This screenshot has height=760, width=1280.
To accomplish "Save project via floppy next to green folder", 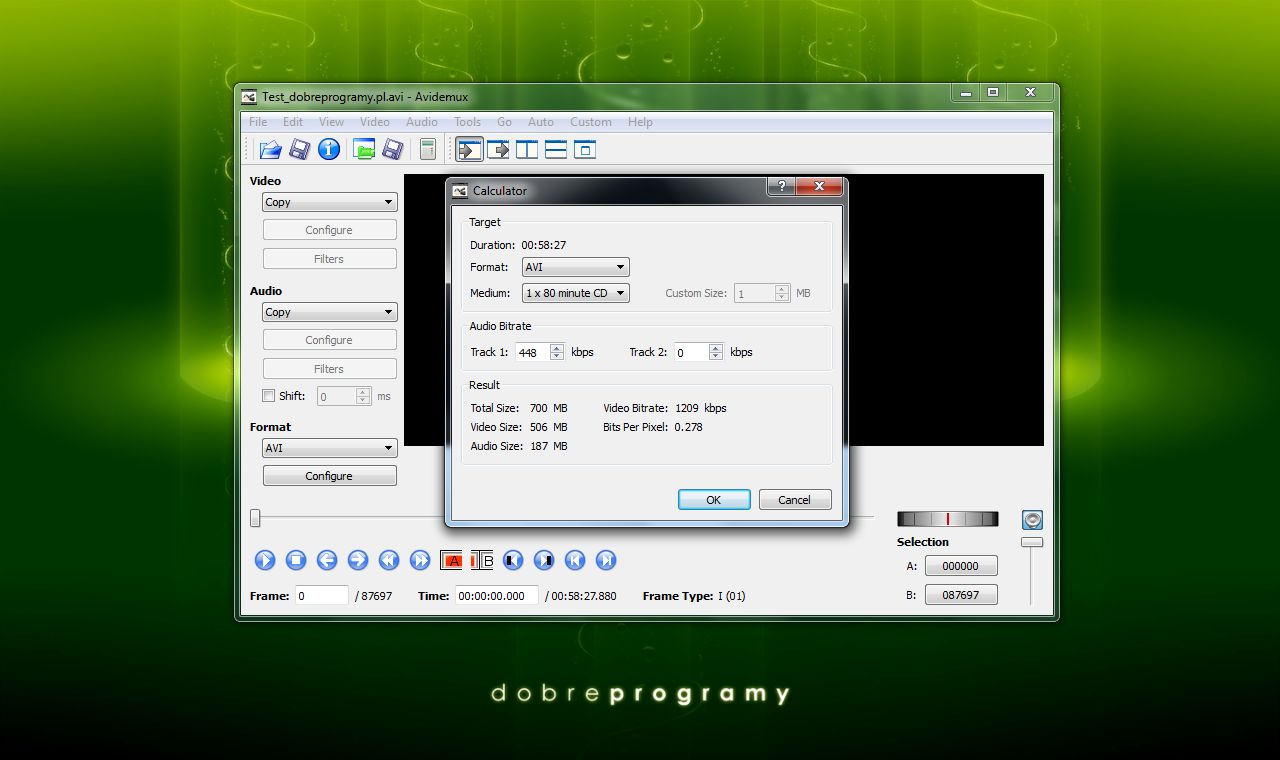I will (x=393, y=150).
